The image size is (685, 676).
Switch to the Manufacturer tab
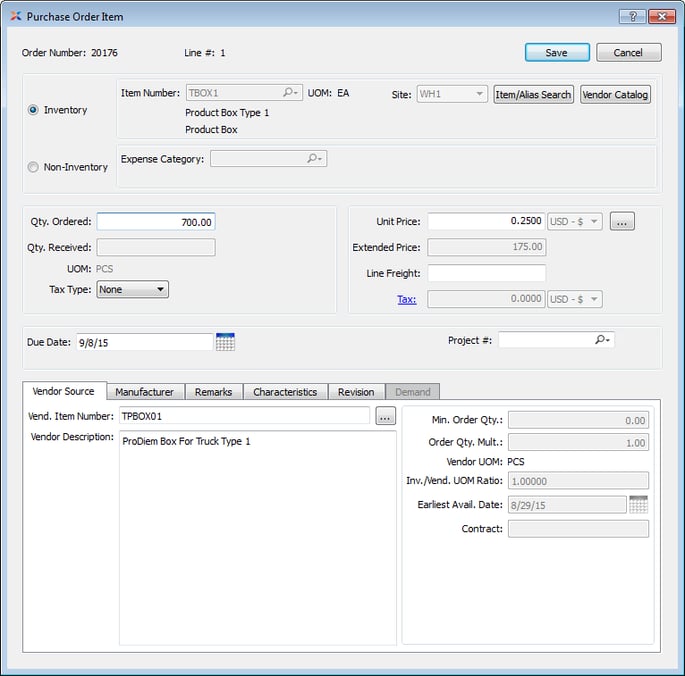[144, 392]
